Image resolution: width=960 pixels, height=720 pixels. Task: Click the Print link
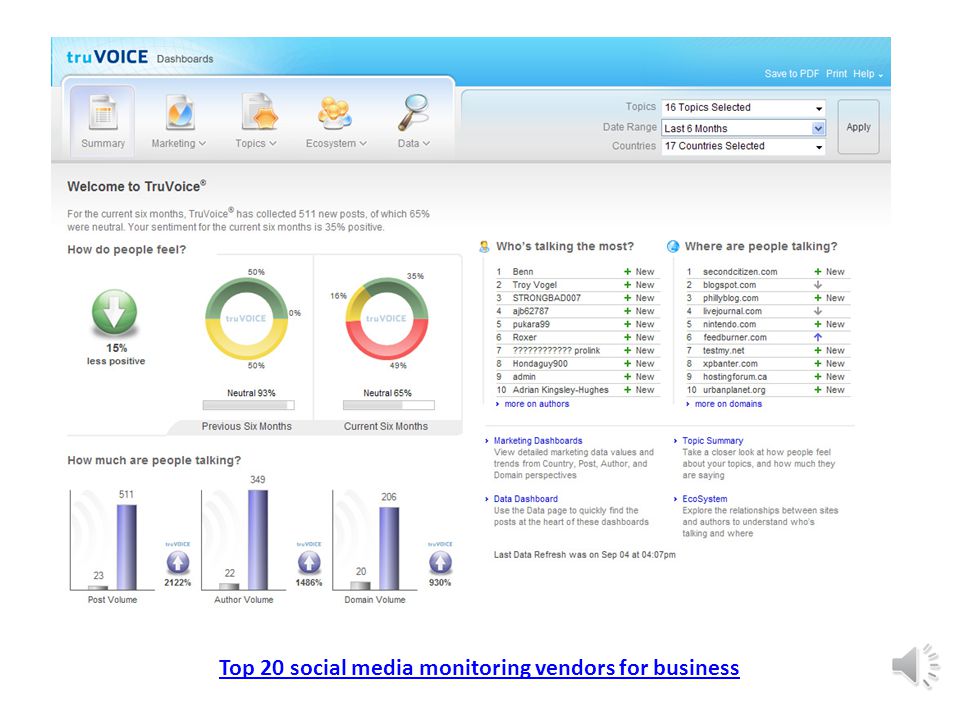coord(836,73)
